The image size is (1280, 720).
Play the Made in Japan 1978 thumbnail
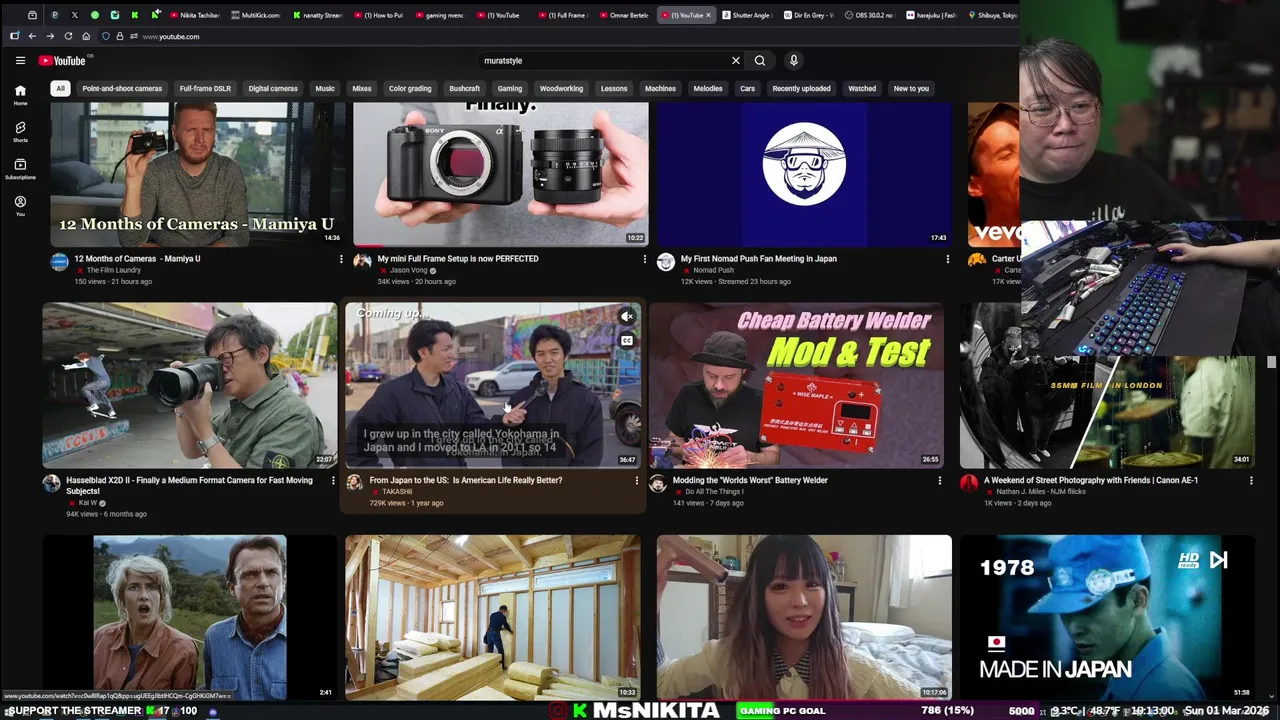1107,617
